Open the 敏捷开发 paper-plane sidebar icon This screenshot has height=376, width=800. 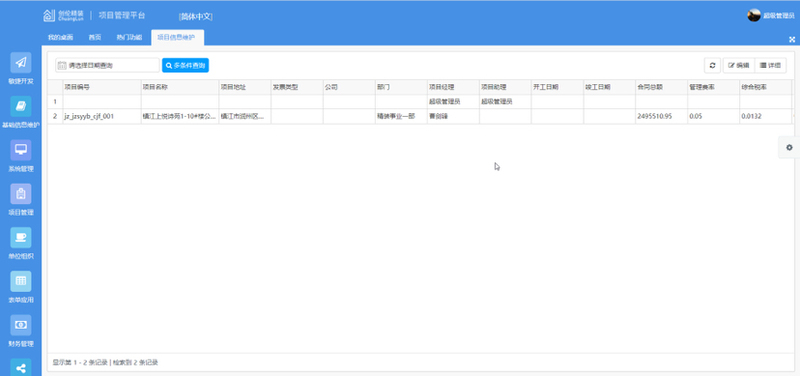coord(20,62)
